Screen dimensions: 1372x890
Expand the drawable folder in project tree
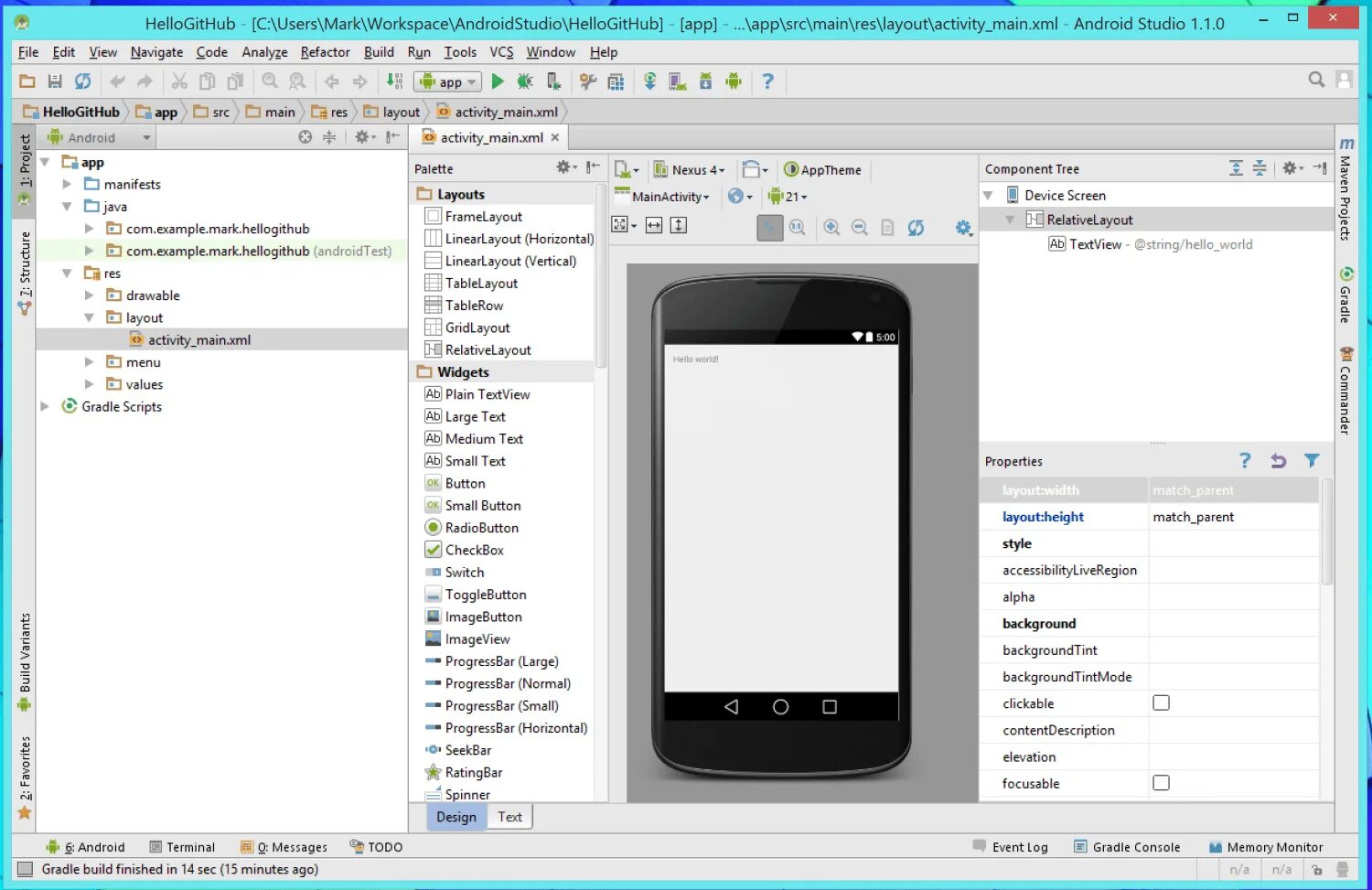click(x=90, y=295)
